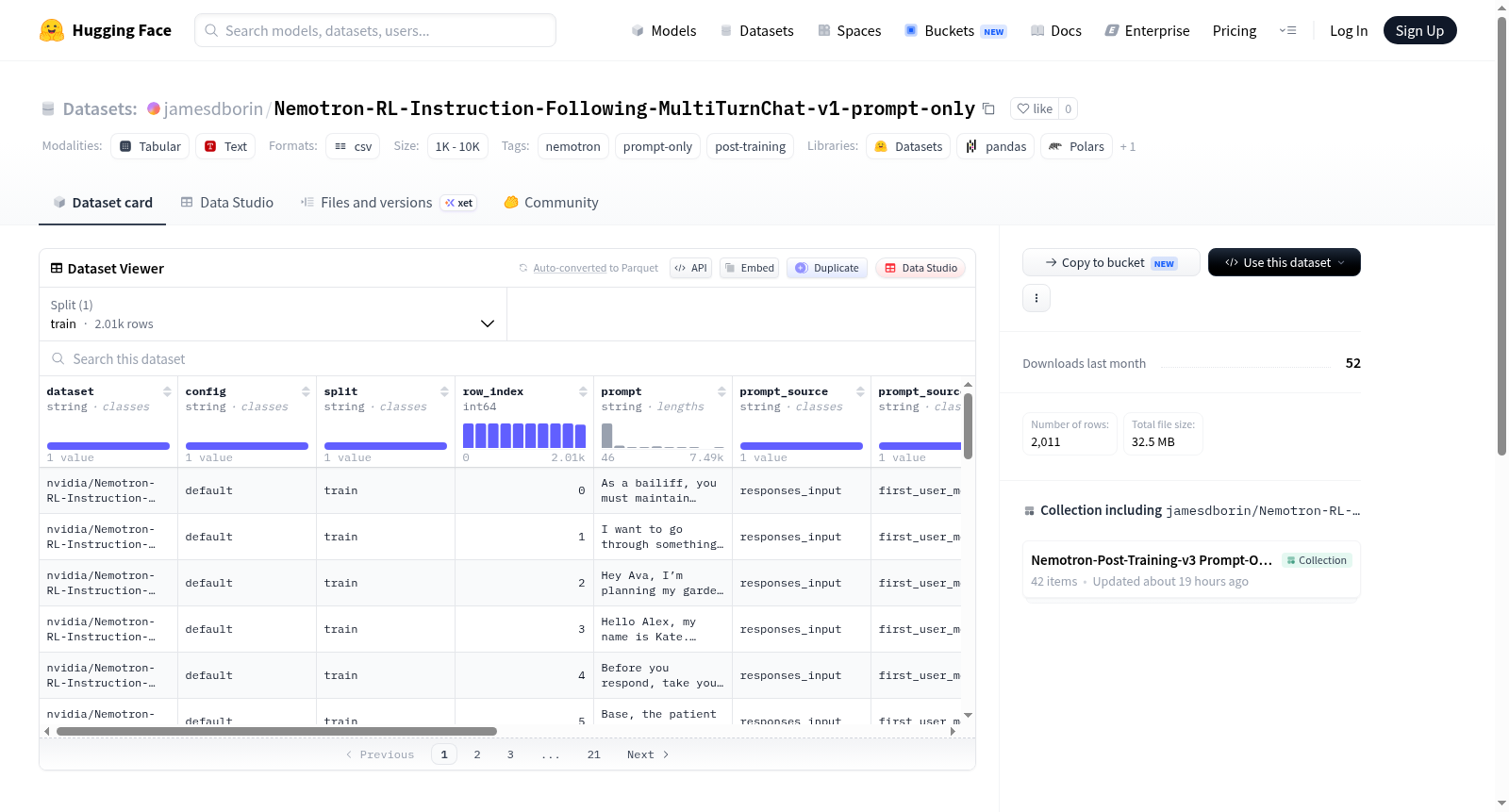This screenshot has width=1509, height=812.
Task: Go to page 3 of the table
Action: click(510, 754)
